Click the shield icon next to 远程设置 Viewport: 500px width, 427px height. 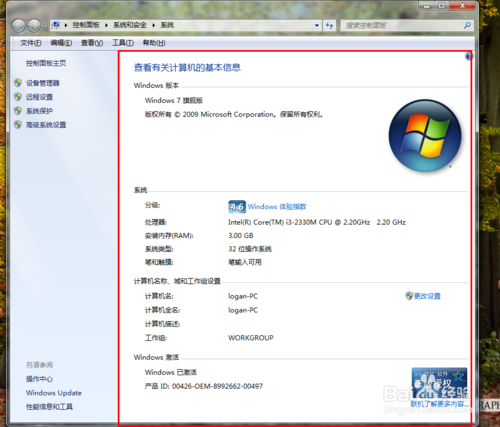pos(18,97)
